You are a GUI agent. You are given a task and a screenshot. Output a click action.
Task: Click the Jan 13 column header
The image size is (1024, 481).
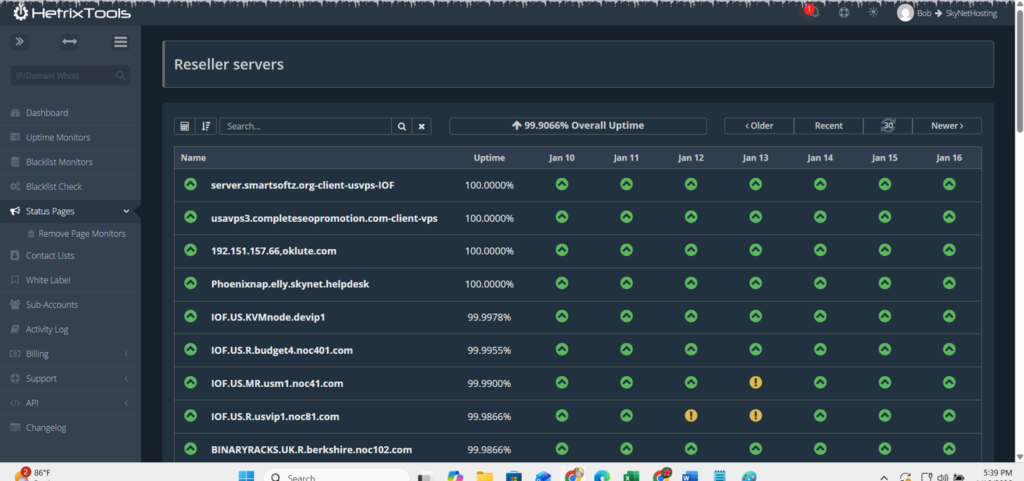pyautogui.click(x=756, y=158)
